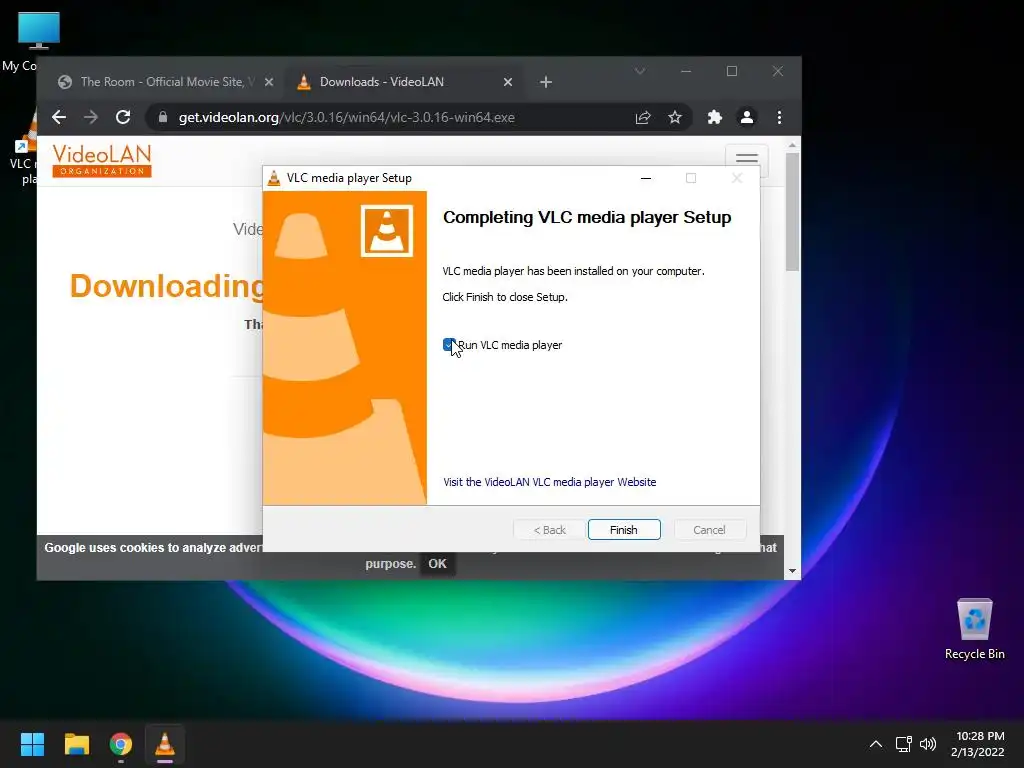
Task: Open the clock showing 10:28 PM
Action: point(978,744)
